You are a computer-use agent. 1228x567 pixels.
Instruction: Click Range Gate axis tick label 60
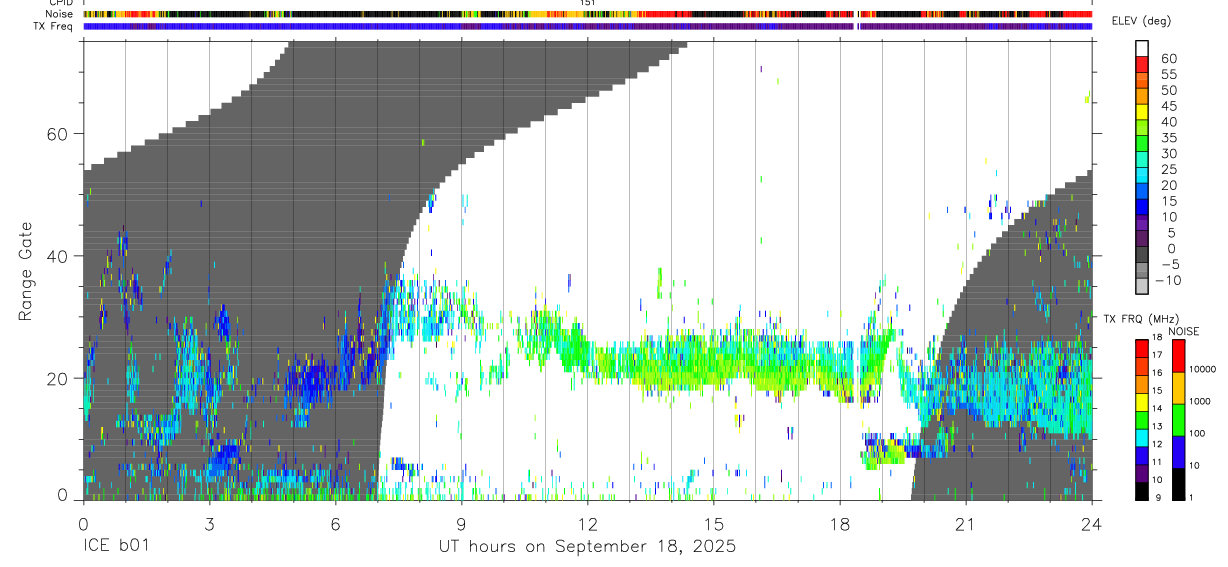click(57, 134)
